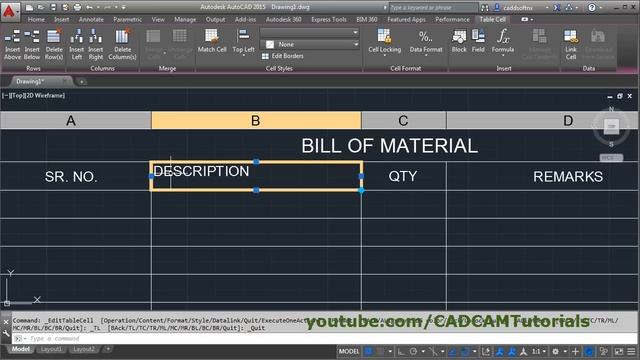Screen dimensions: 640x360
Task: Switch to the Model layout tab
Action: 20,349
